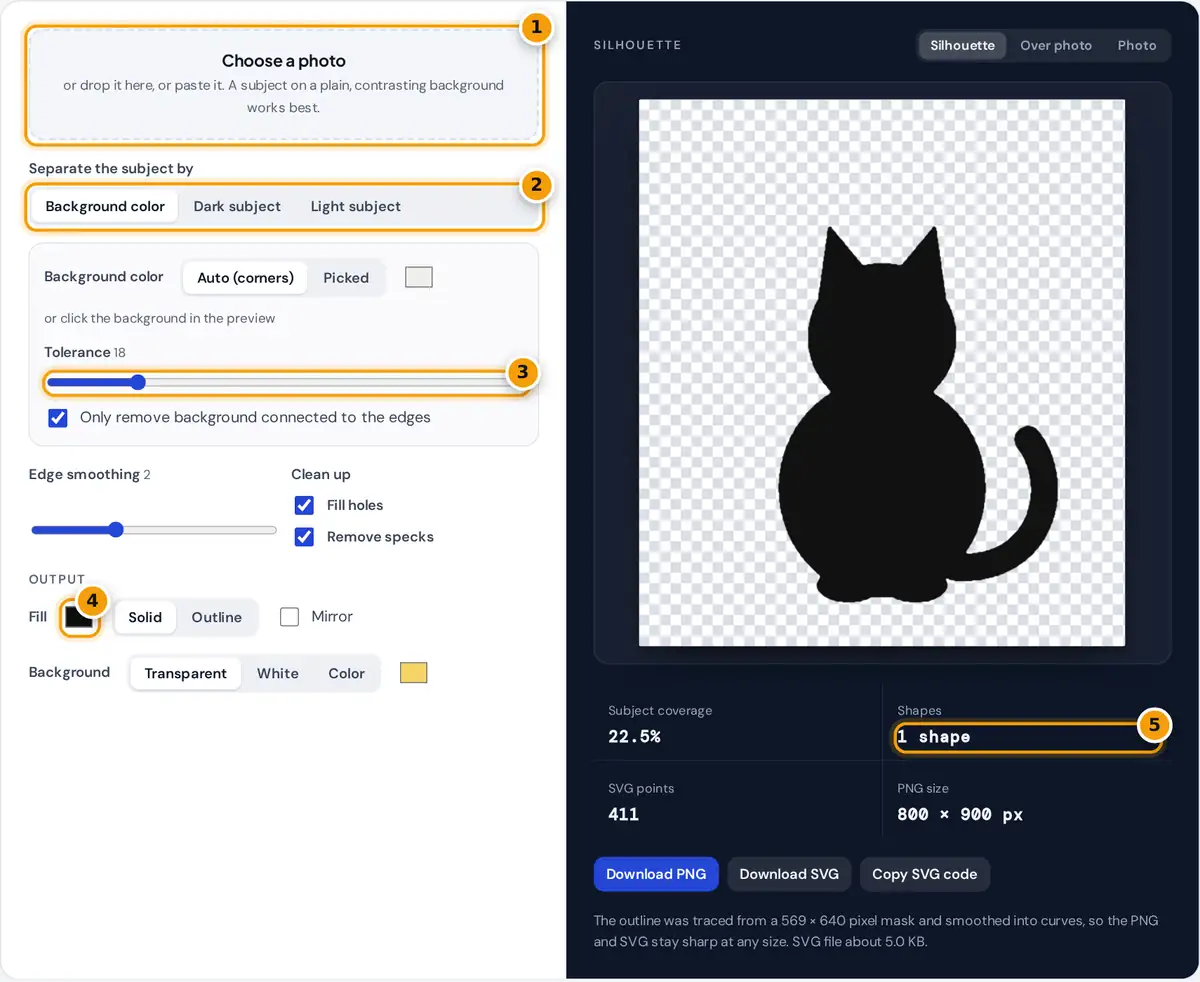Enable the Mirror checkbox
The width and height of the screenshot is (1200, 982).
tap(290, 617)
